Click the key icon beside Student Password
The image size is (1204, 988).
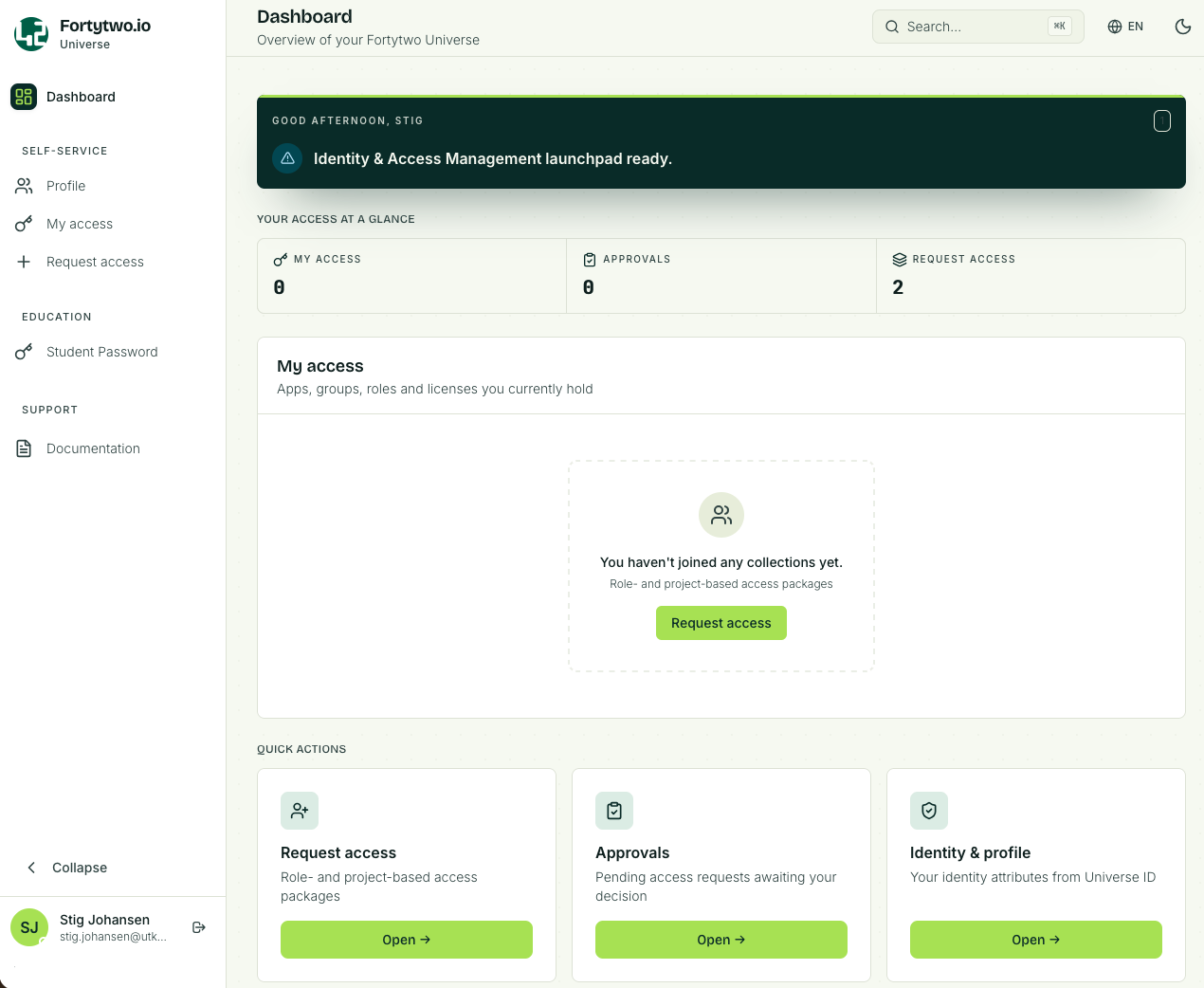point(24,352)
